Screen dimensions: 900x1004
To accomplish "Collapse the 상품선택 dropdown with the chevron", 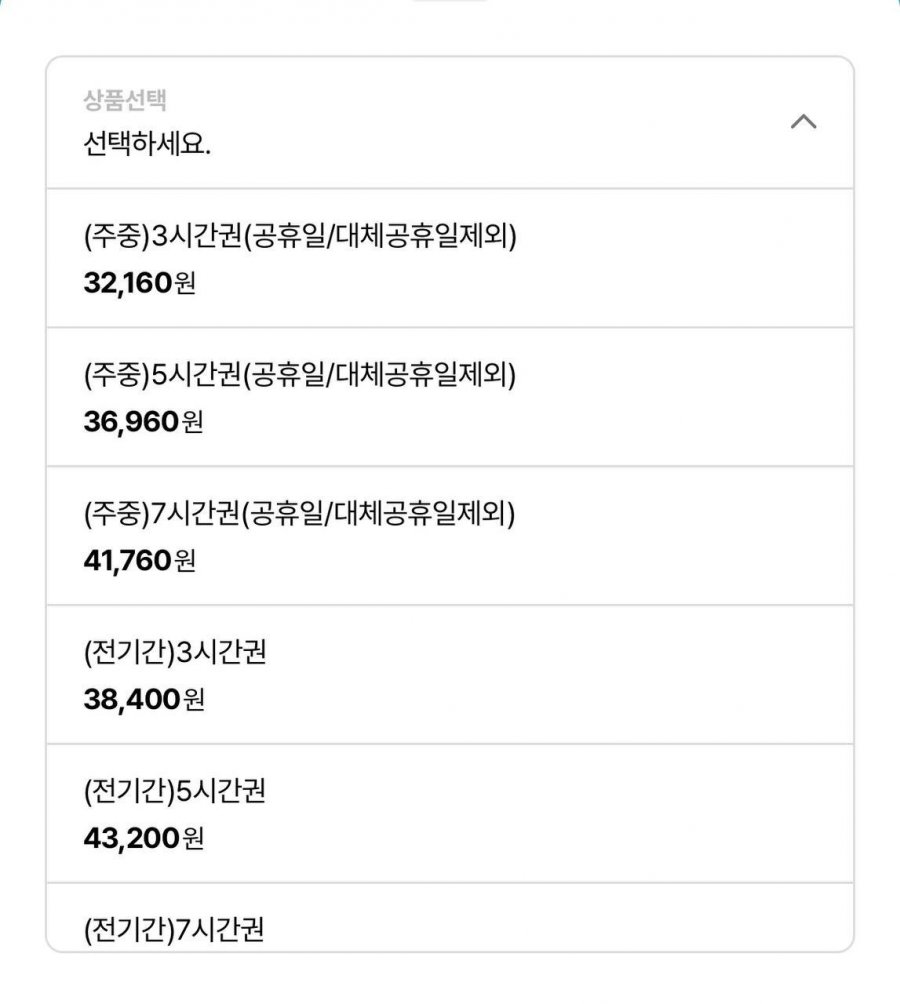I will point(803,122).
